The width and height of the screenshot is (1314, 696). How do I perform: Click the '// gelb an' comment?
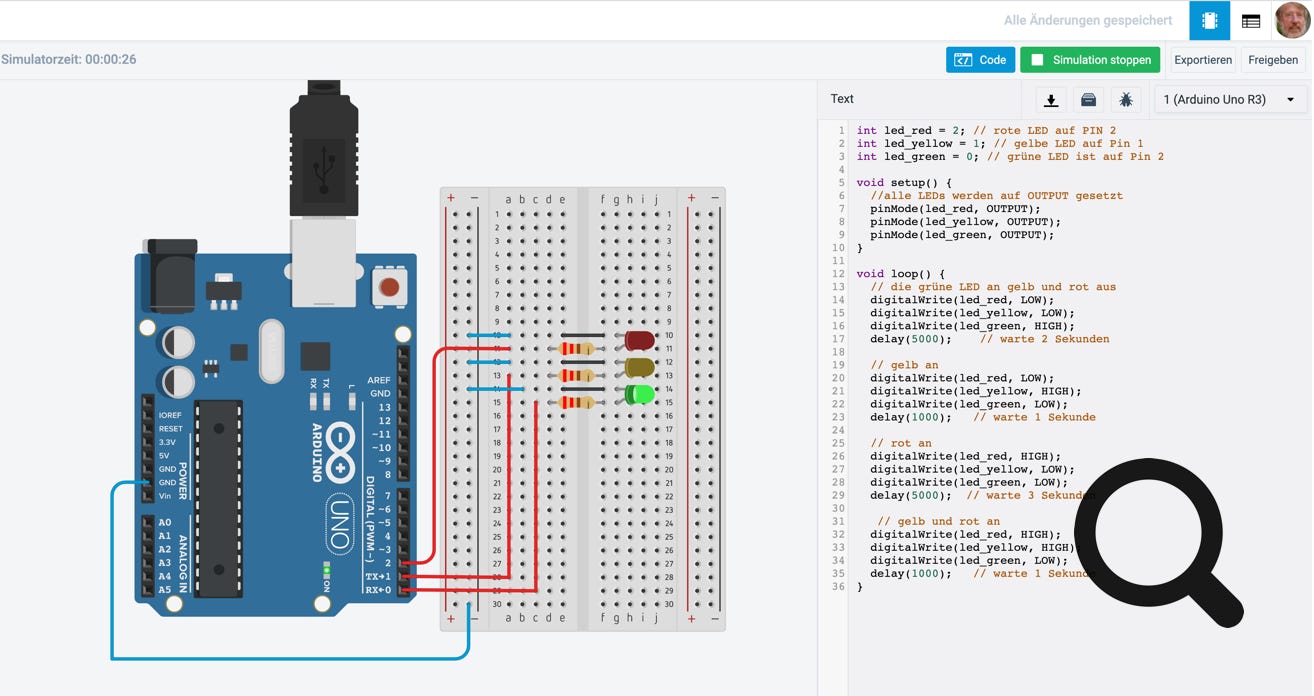click(904, 365)
